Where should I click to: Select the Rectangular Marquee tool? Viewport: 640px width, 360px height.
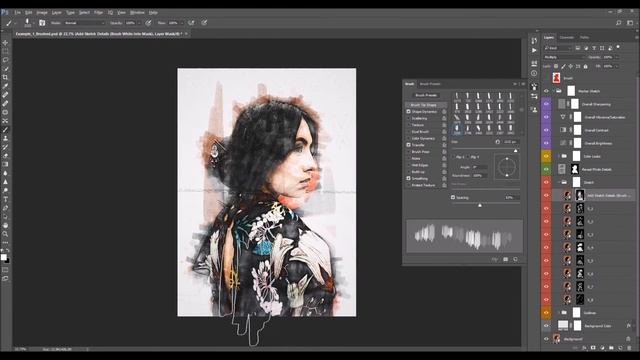(x=5, y=51)
